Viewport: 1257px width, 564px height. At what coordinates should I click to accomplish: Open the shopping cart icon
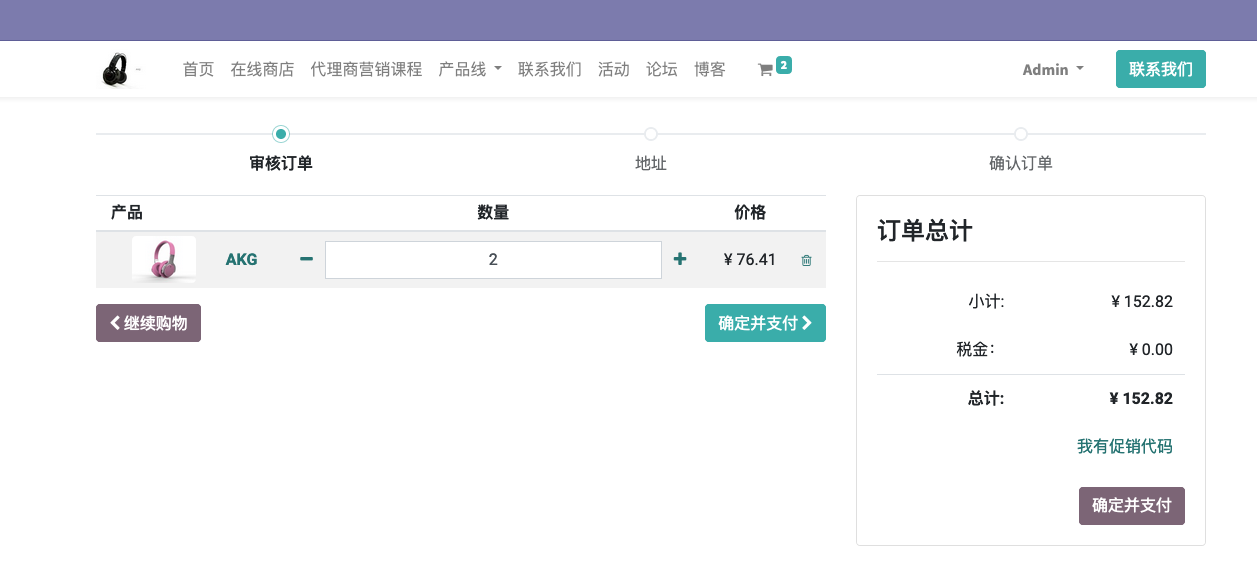point(766,70)
